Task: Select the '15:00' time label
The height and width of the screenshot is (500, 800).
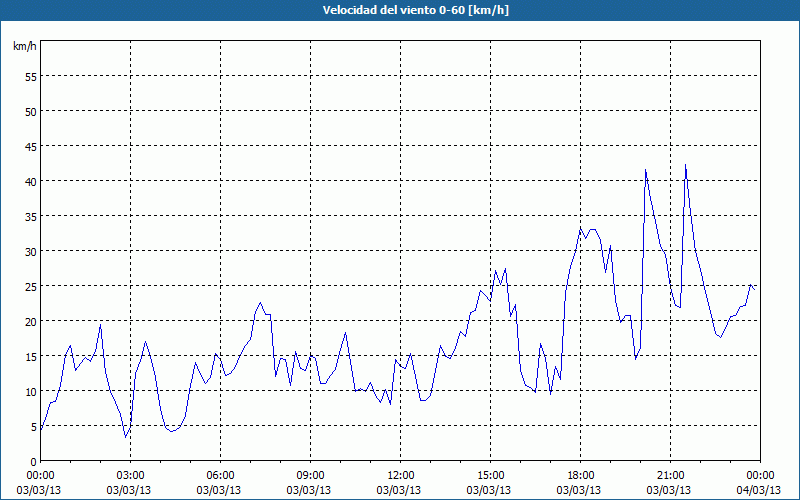Action: pyautogui.click(x=490, y=476)
